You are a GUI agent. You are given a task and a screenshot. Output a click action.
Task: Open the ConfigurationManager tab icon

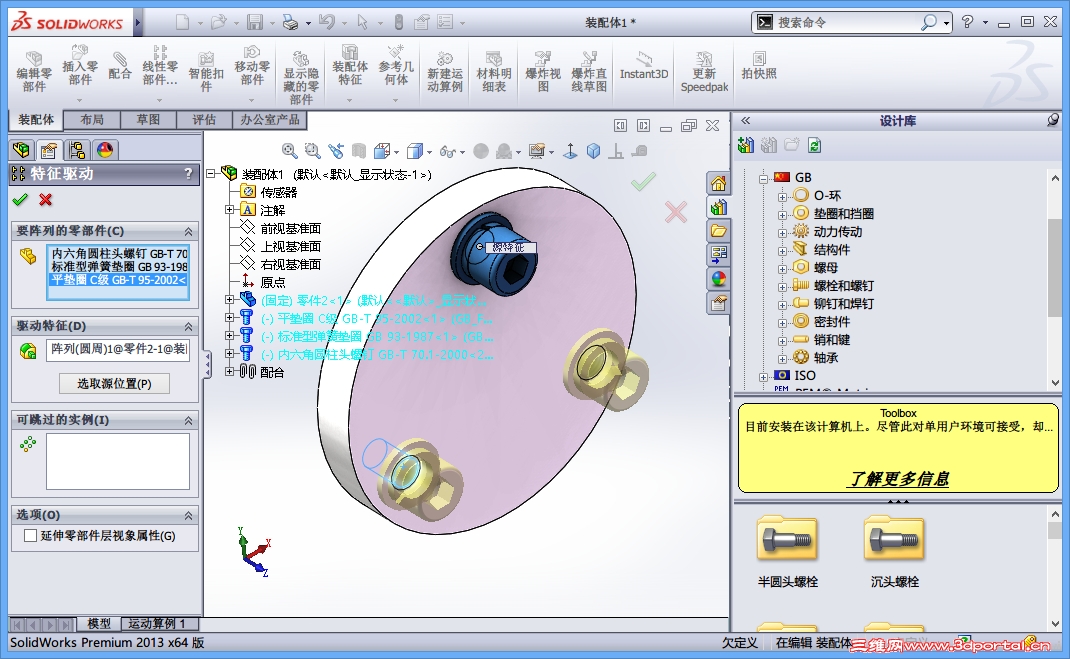(76, 149)
